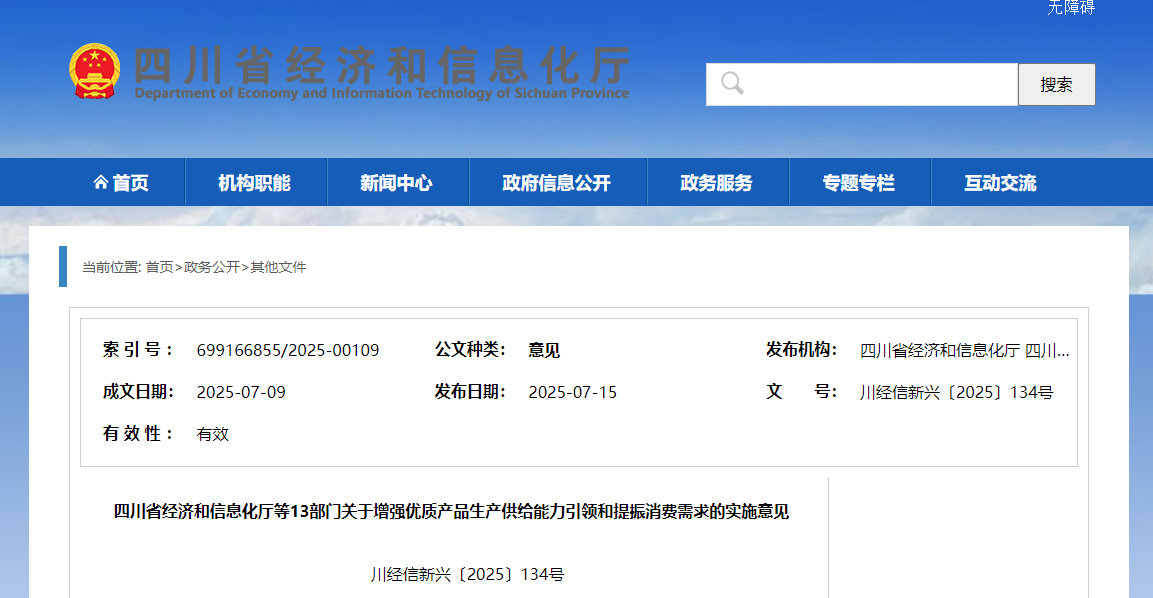The height and width of the screenshot is (598, 1153).
Task: Open the 互动交流 menu
Action: click(1001, 182)
